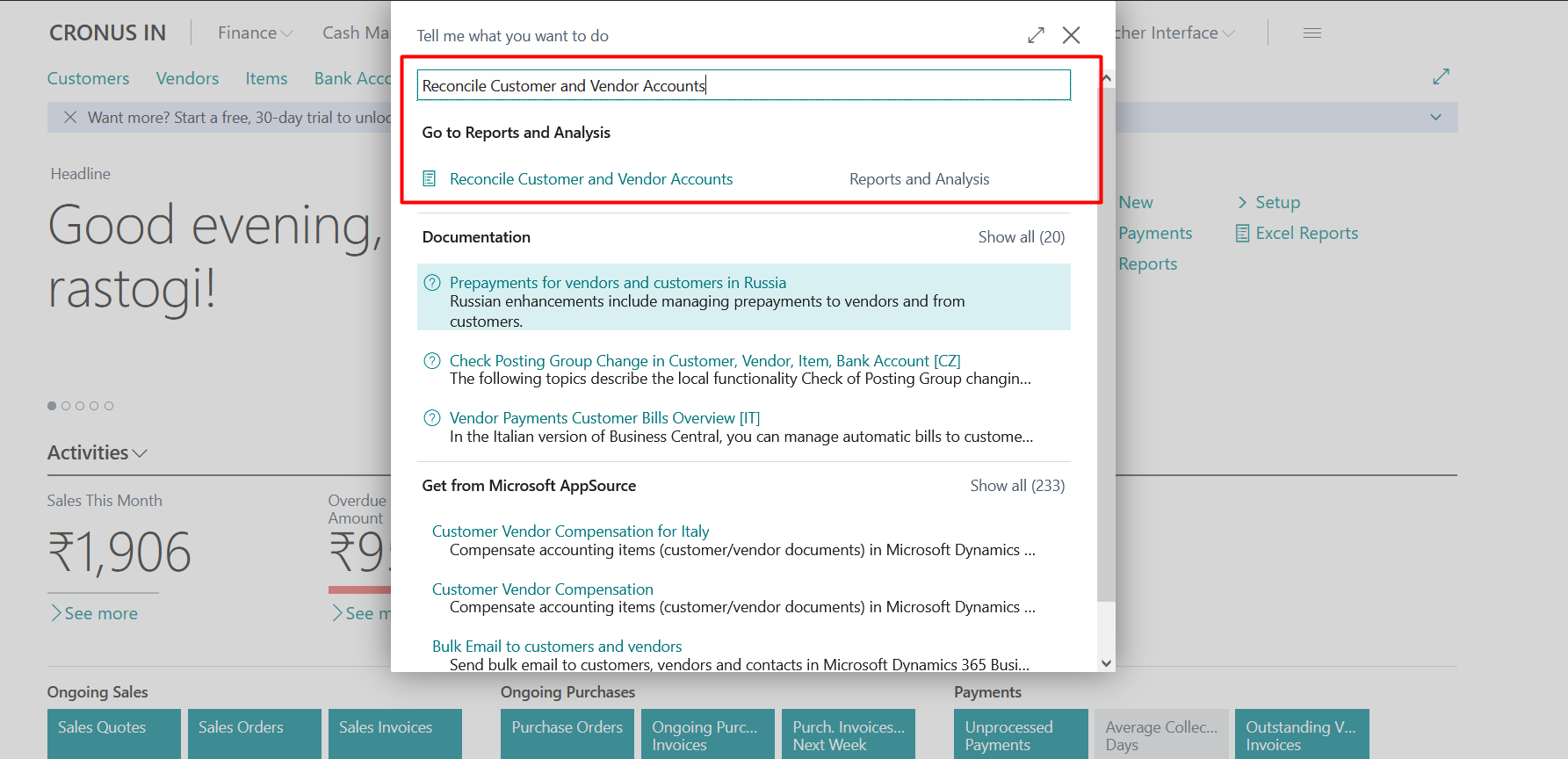Click the report icon beside Reconcile Customer result
The image size is (1568, 759).
click(x=430, y=179)
